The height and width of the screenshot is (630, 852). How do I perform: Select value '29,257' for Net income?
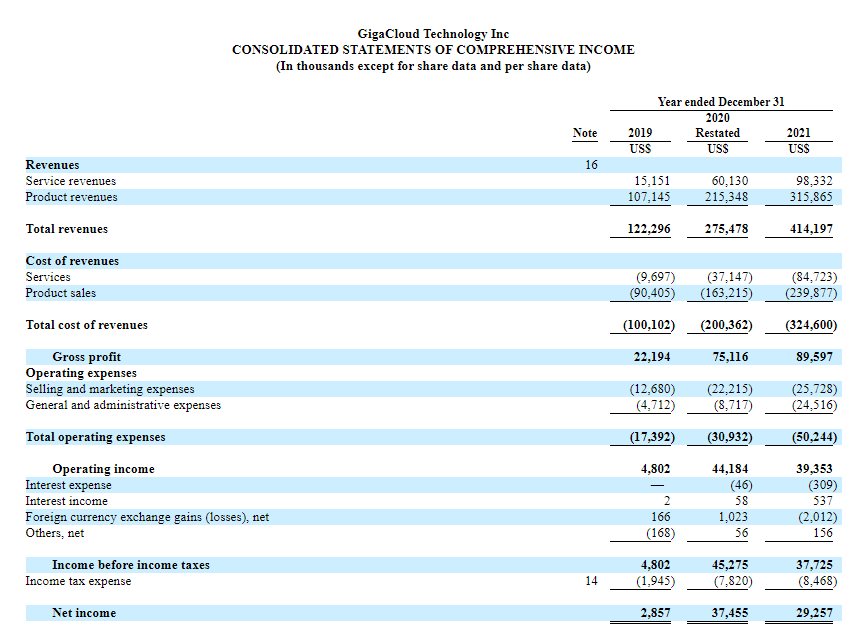pos(814,613)
